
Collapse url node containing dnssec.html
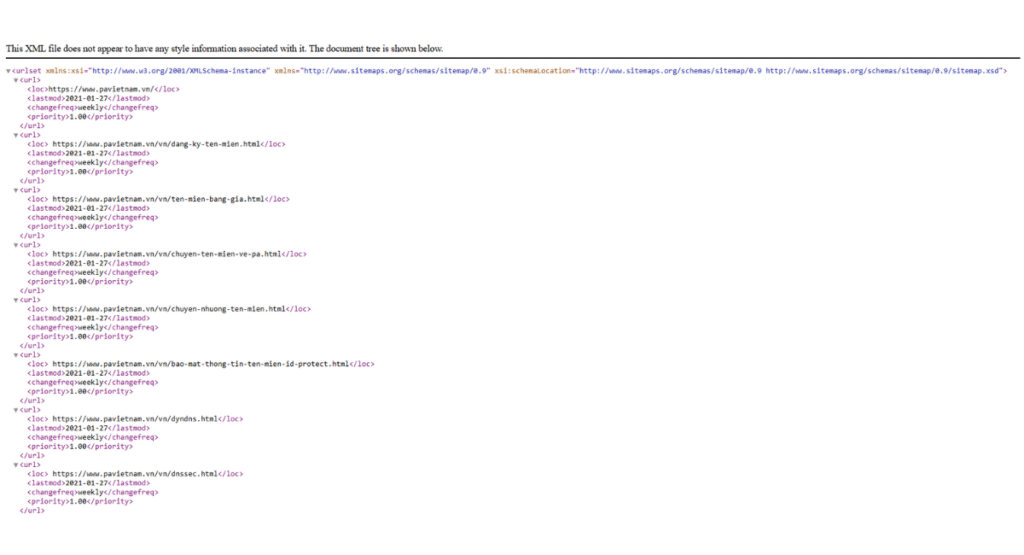(x=16, y=465)
